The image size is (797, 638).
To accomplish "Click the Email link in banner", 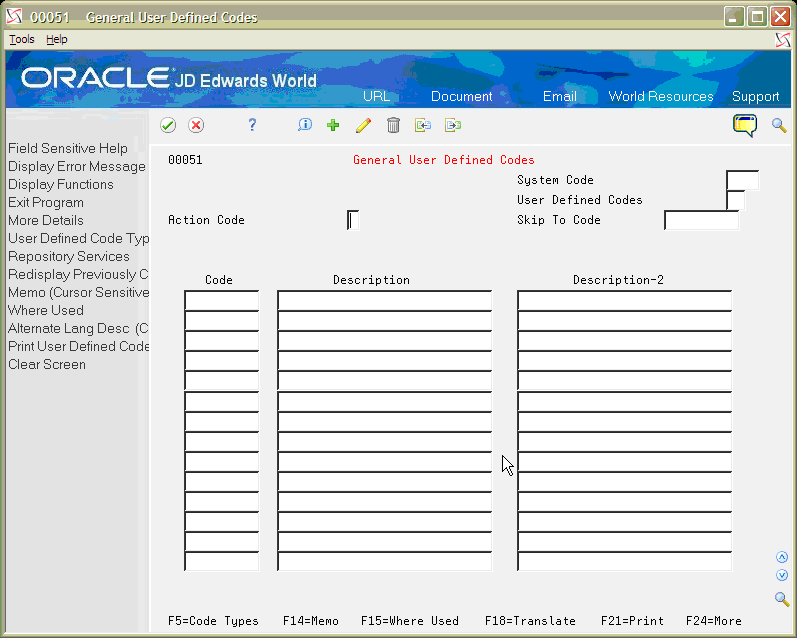I will 560,96.
